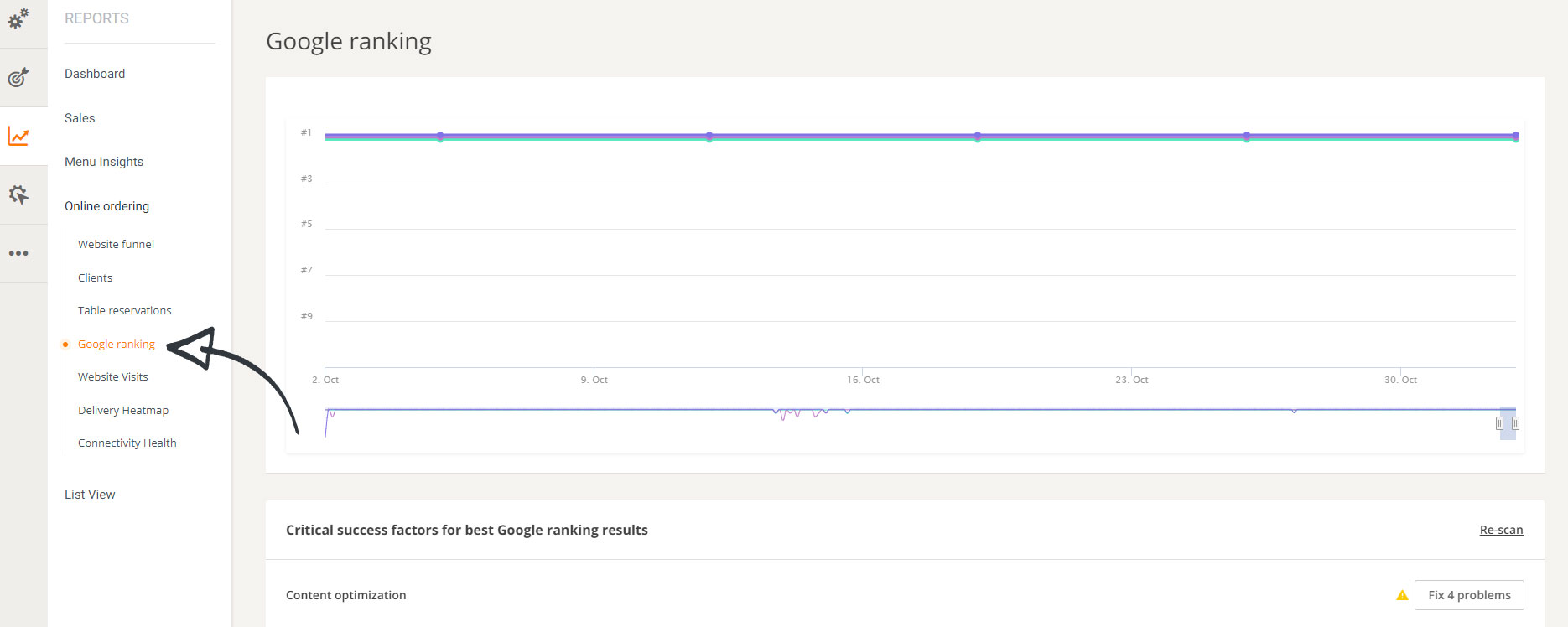This screenshot has width=1568, height=627.
Task: Go to Sales report
Action: coord(80,118)
